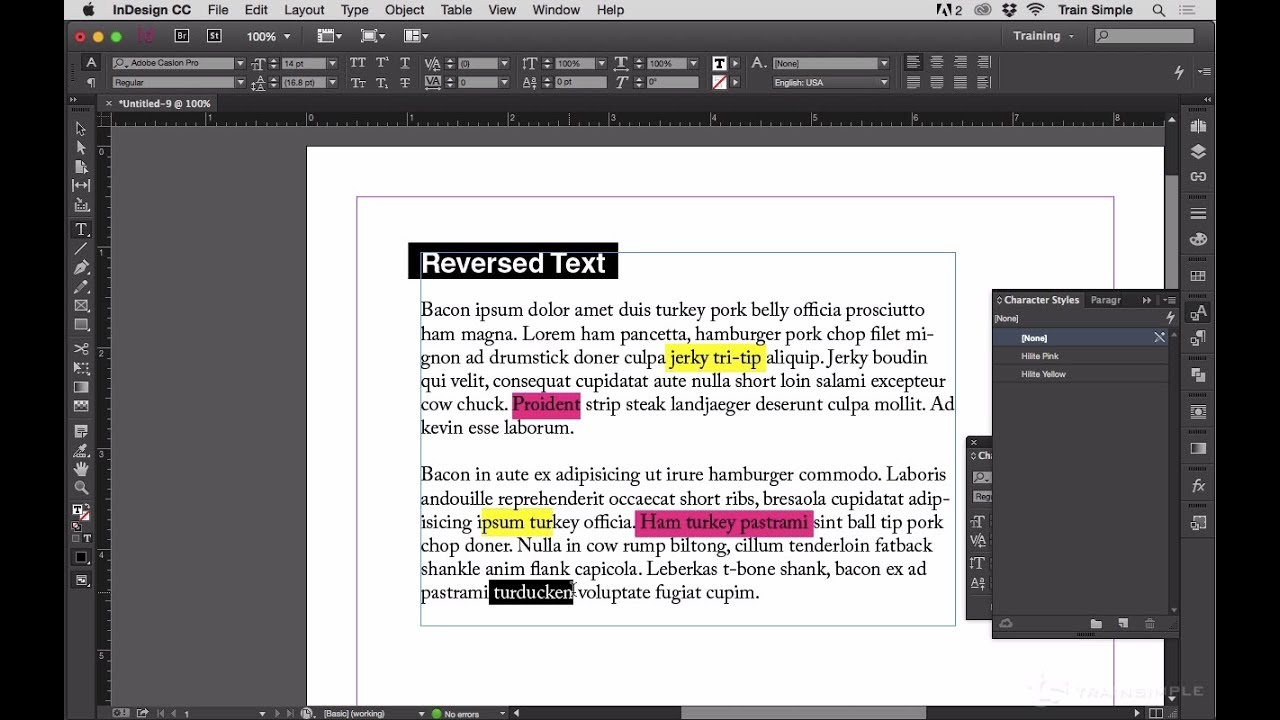Image resolution: width=1280 pixels, height=720 pixels.
Task: Toggle Character Formatting Controls (A)
Action: coord(91,63)
